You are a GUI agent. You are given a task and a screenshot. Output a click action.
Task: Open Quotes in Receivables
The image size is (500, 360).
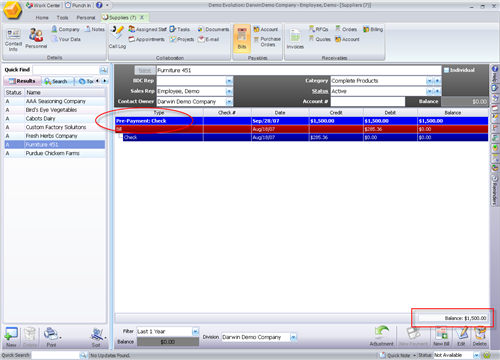click(320, 39)
